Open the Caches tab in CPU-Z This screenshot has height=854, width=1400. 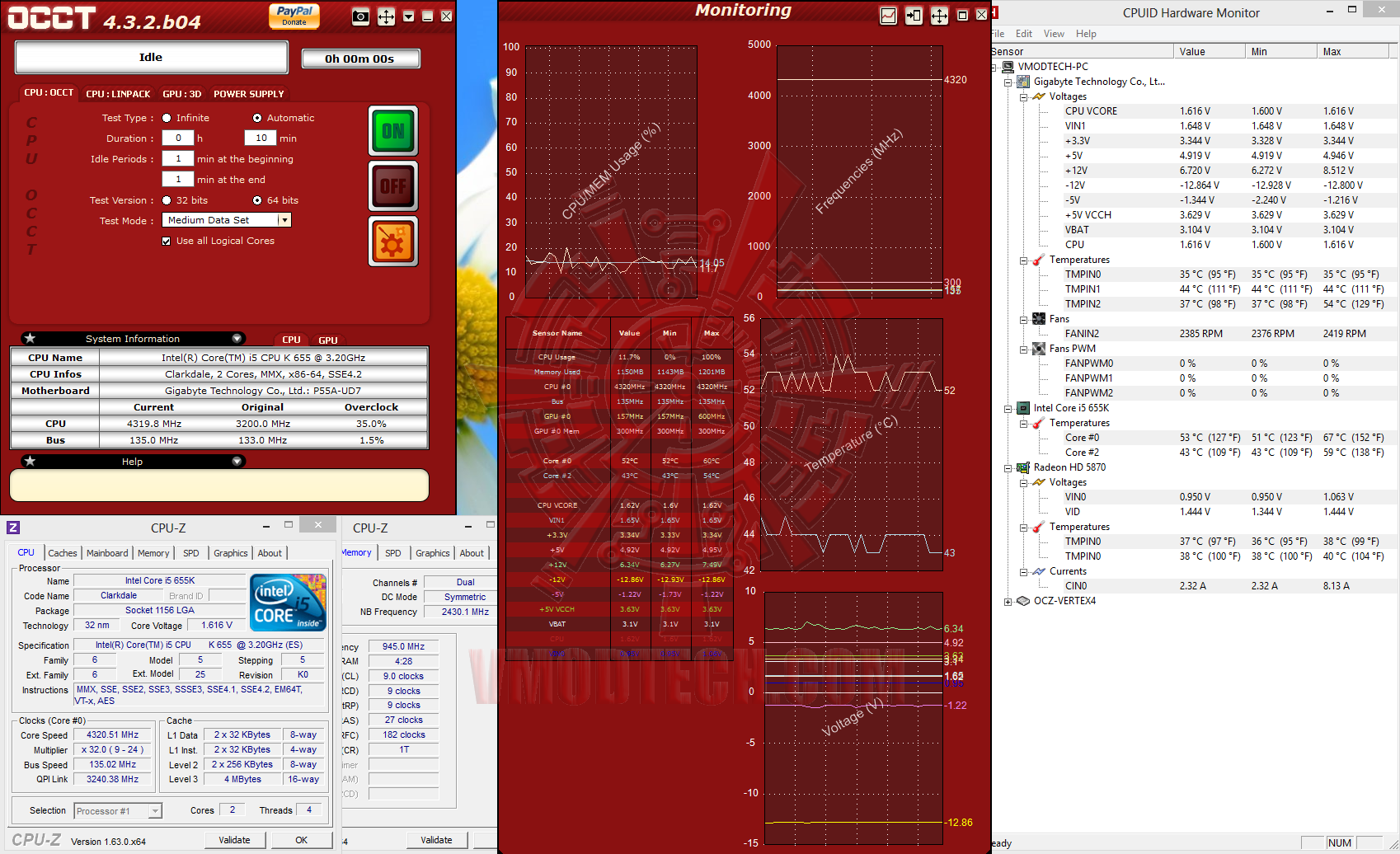click(x=63, y=553)
